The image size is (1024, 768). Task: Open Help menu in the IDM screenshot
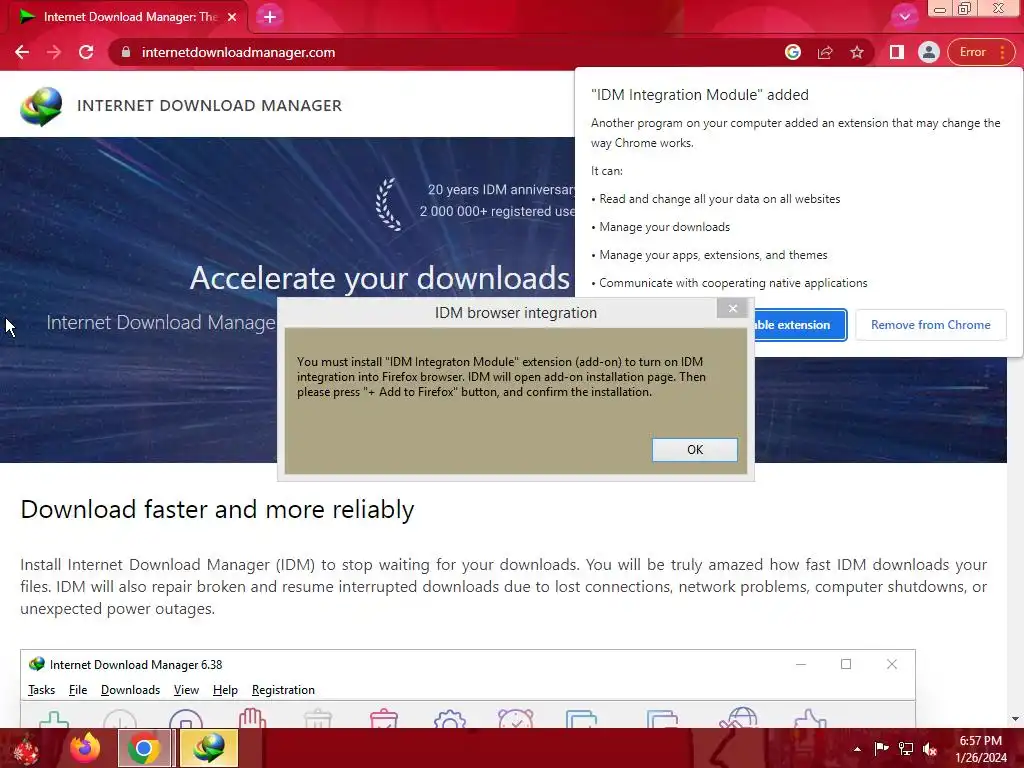click(x=225, y=690)
